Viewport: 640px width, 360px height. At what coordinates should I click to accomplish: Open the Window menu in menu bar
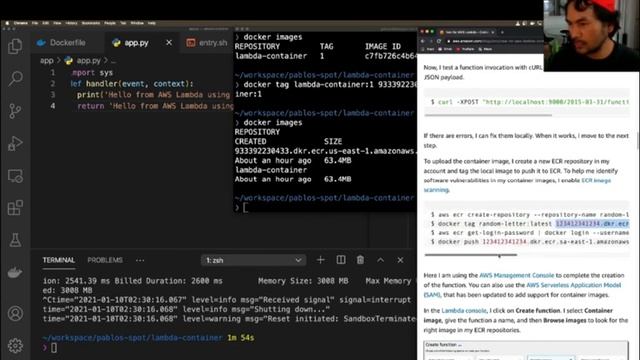(x=137, y=23)
